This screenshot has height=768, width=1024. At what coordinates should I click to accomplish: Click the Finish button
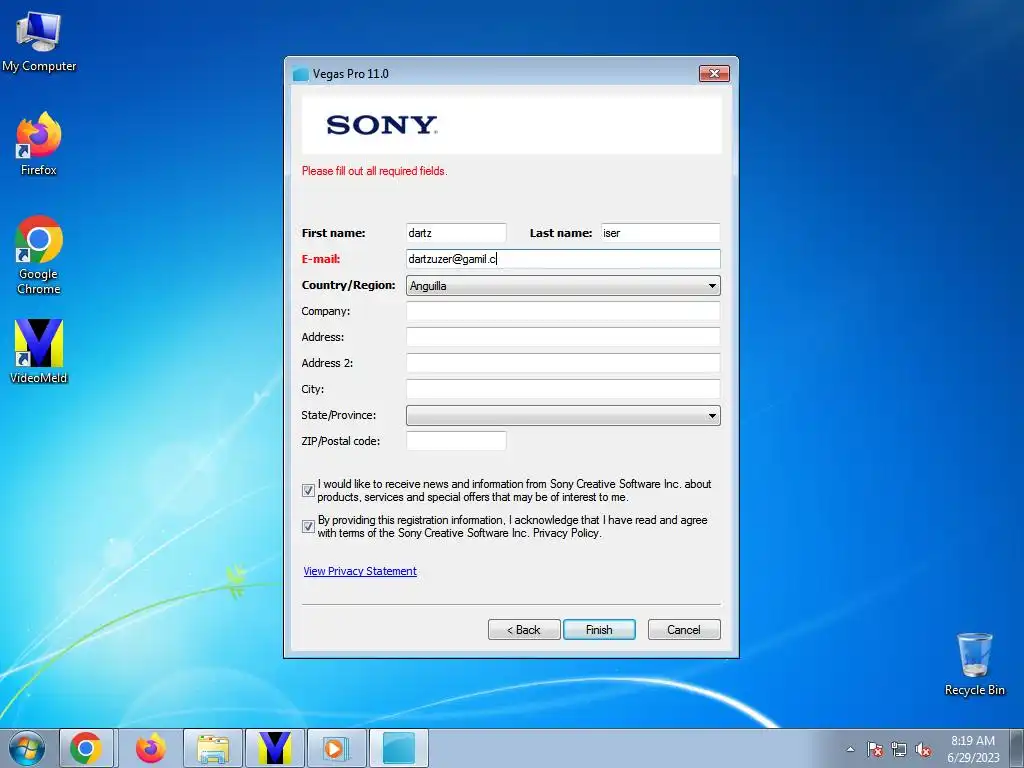[599, 630]
